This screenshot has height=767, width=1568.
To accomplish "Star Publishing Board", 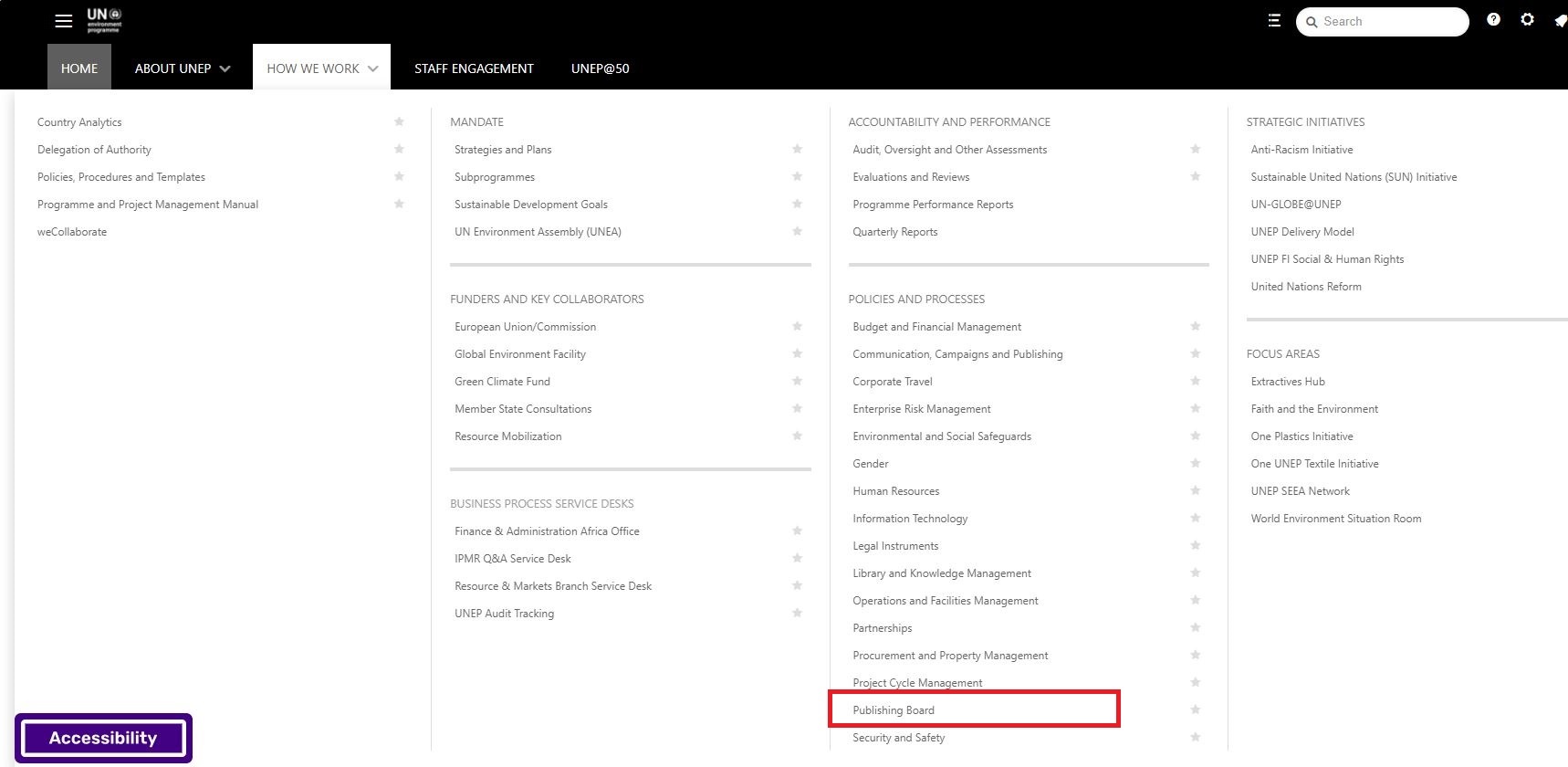I will [1195, 709].
